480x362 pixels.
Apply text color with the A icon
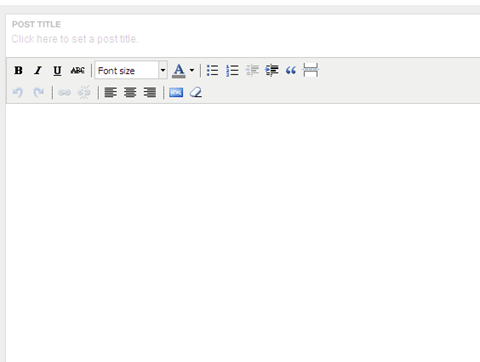pyautogui.click(x=179, y=70)
